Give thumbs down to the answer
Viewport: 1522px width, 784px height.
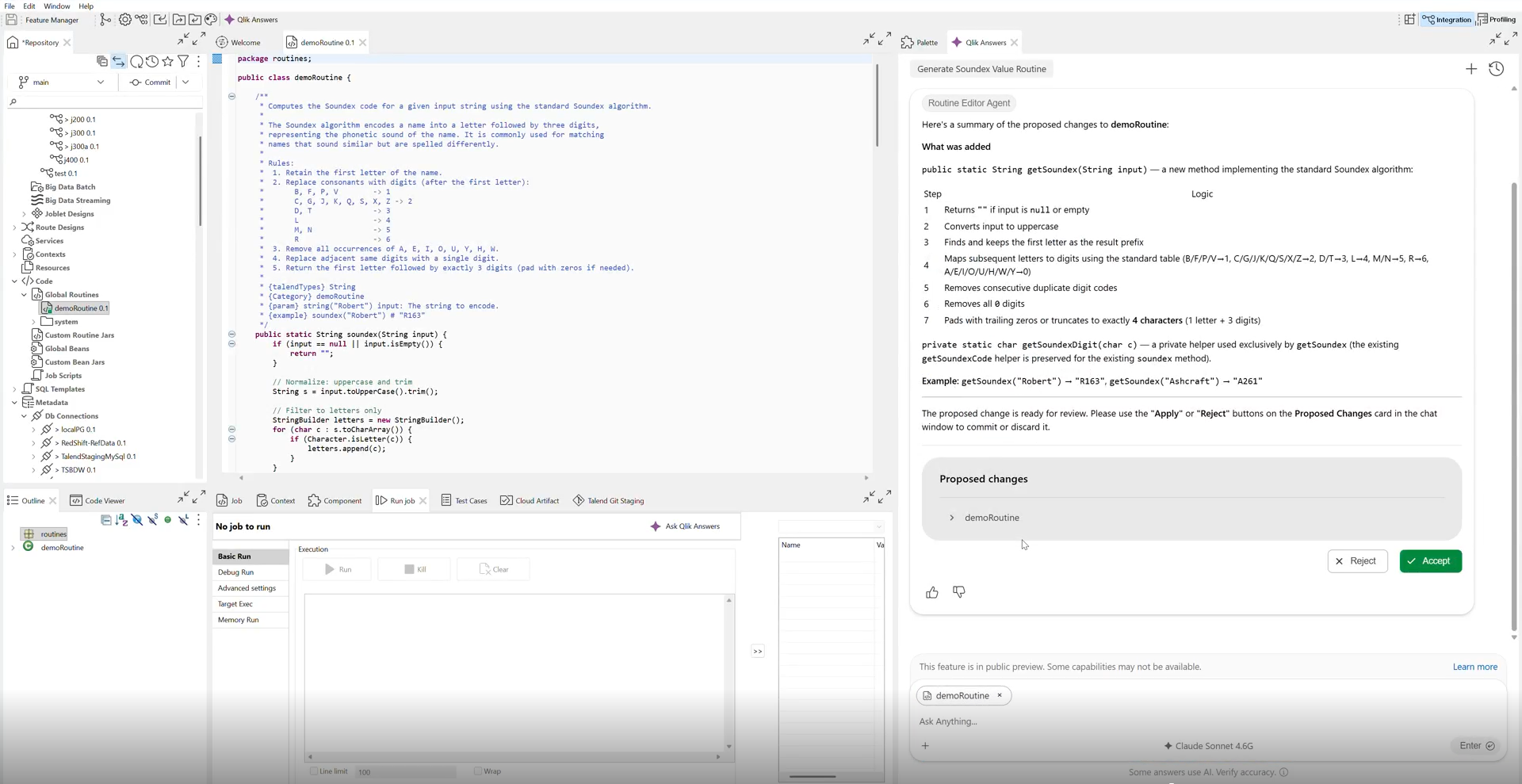coord(959,592)
